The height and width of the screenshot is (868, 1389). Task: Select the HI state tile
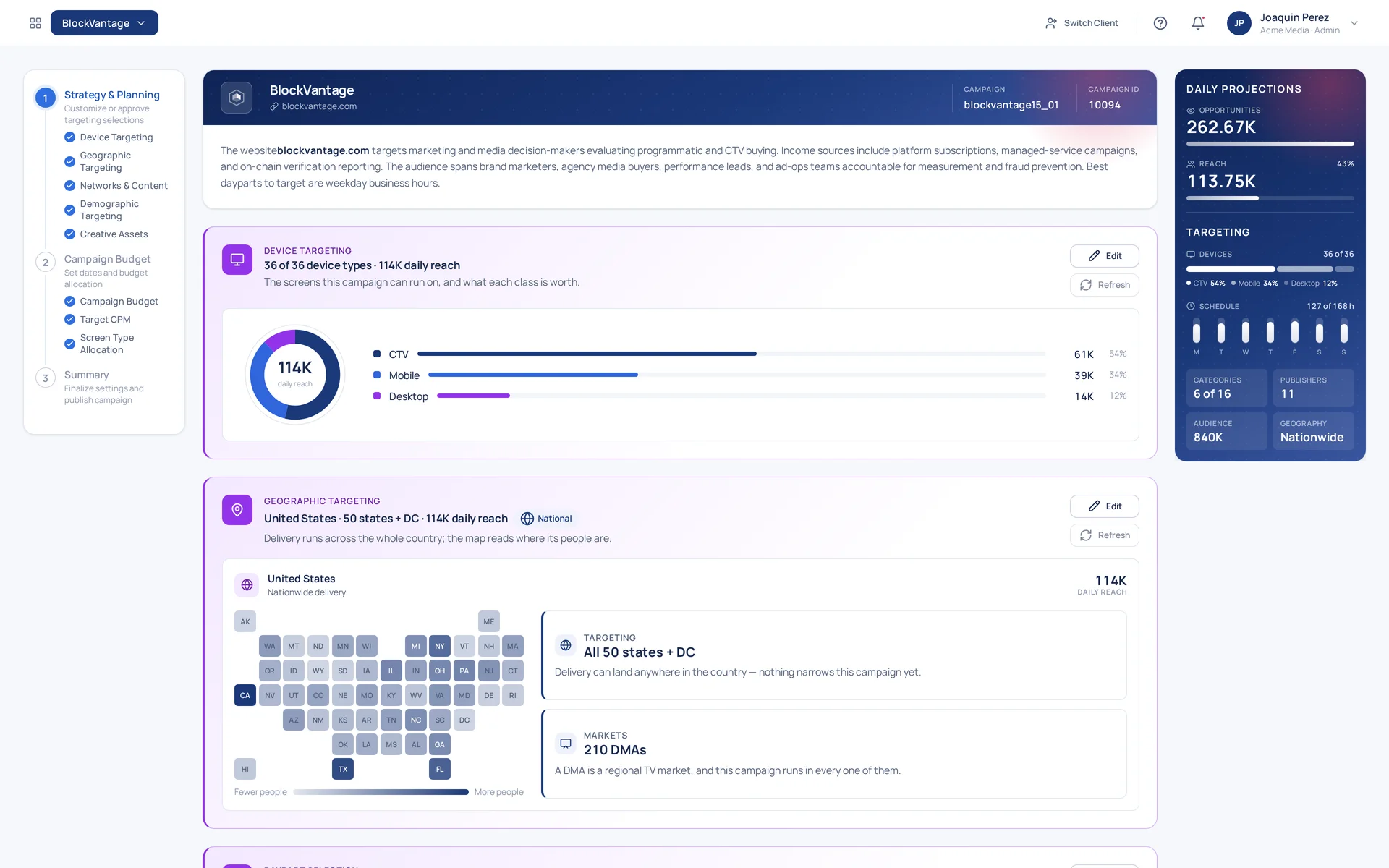pyautogui.click(x=245, y=769)
